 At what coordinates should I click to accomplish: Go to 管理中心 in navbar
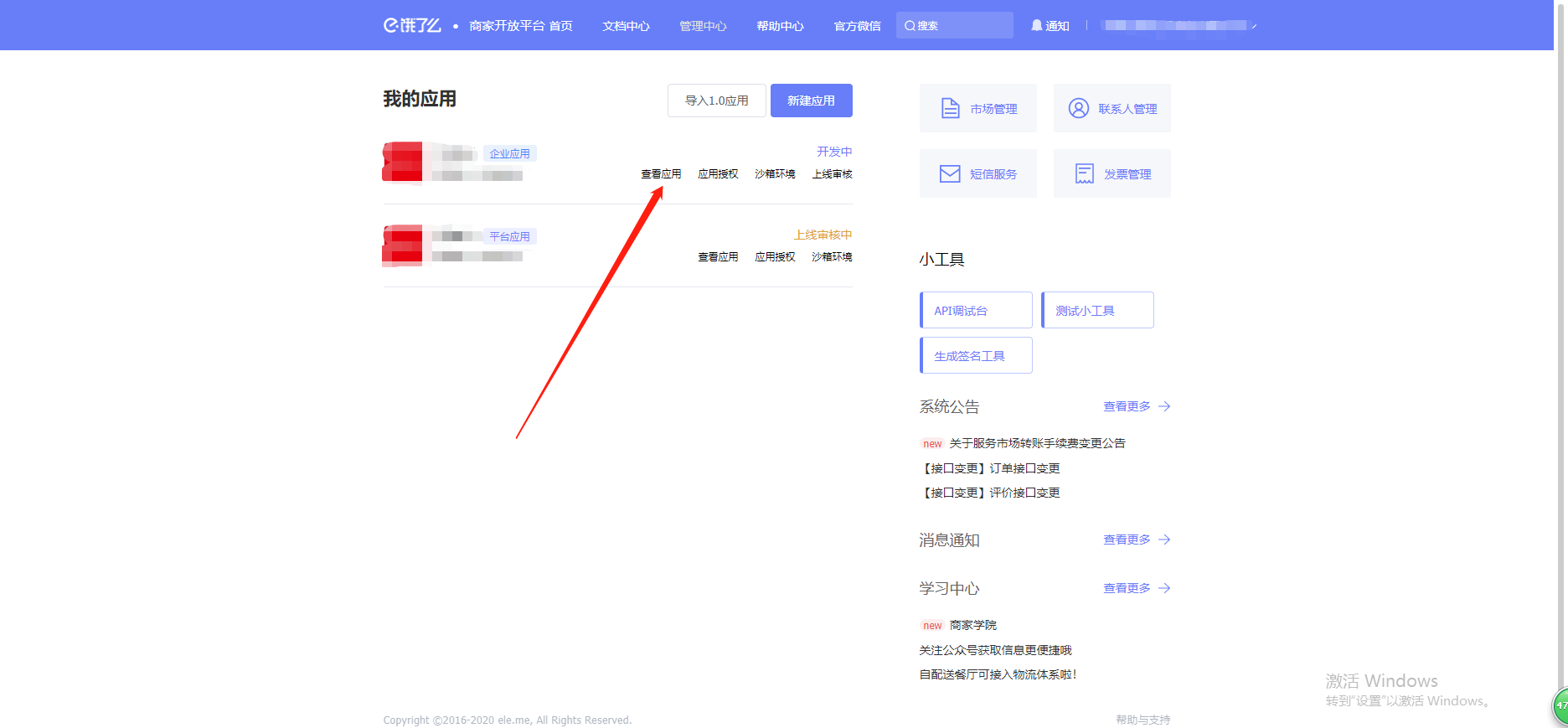703,26
